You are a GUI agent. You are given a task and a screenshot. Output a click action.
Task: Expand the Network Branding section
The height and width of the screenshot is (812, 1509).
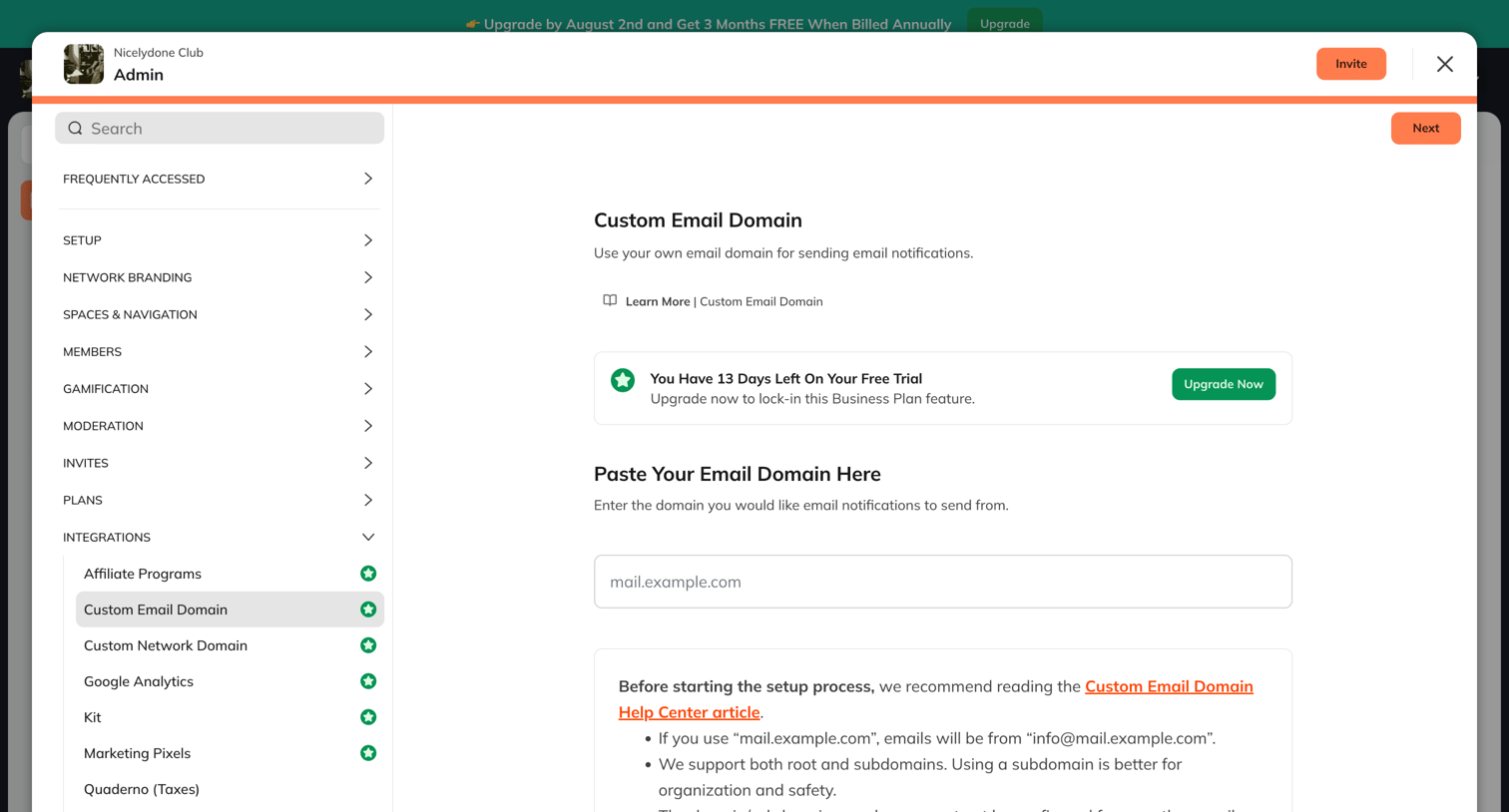(219, 277)
